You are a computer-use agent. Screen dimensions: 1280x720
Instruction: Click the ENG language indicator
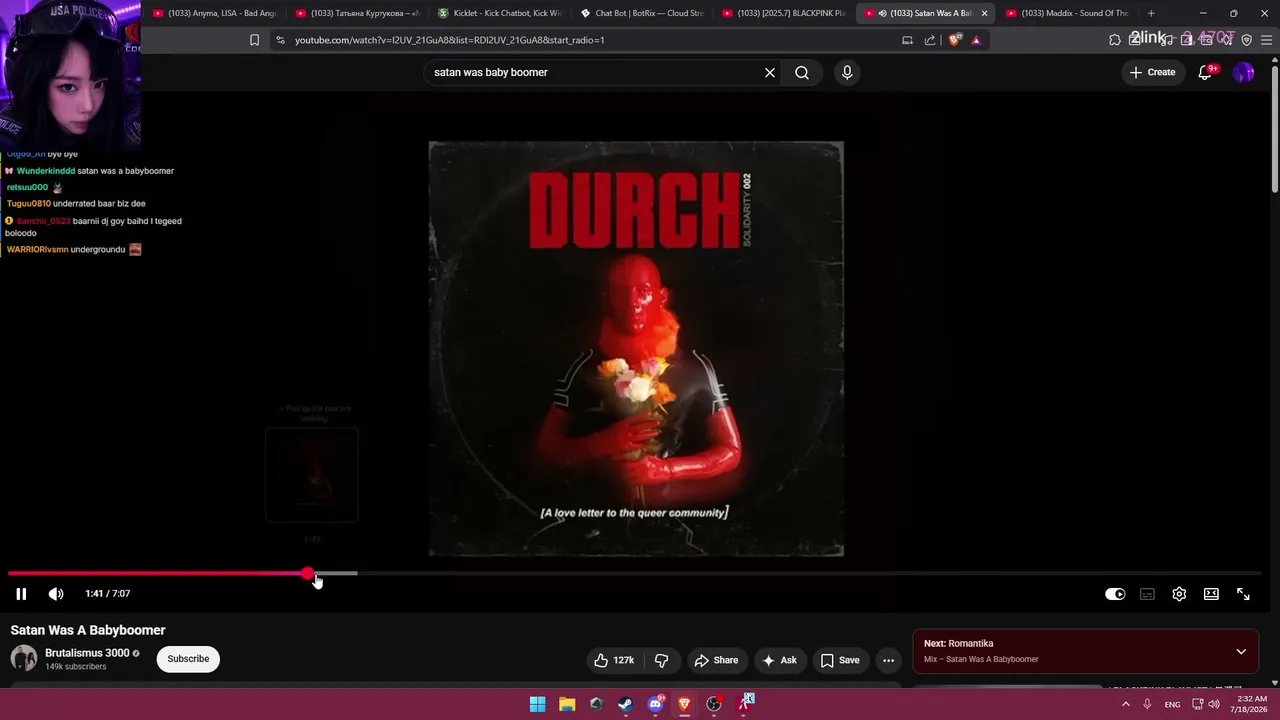(1173, 704)
